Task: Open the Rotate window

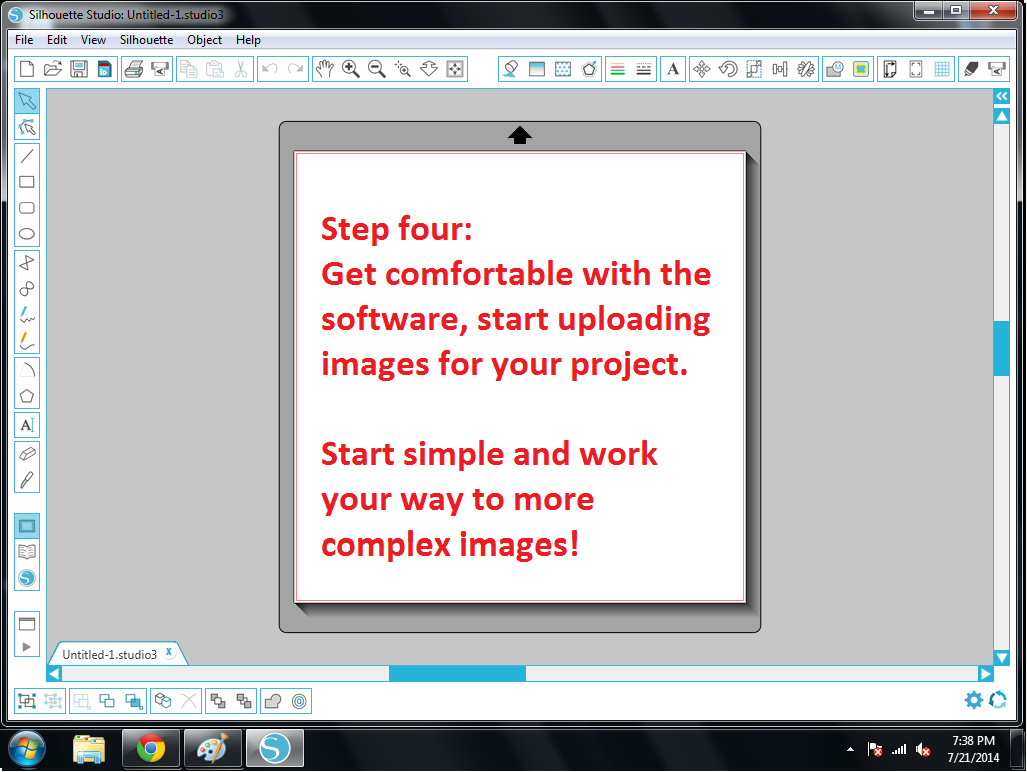Action: 728,69
